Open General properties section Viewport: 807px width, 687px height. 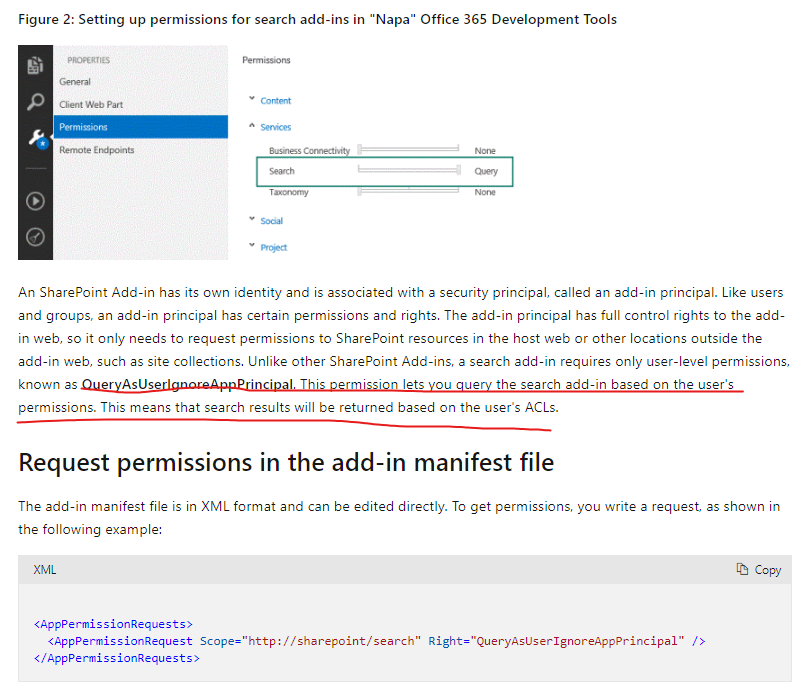[75, 81]
